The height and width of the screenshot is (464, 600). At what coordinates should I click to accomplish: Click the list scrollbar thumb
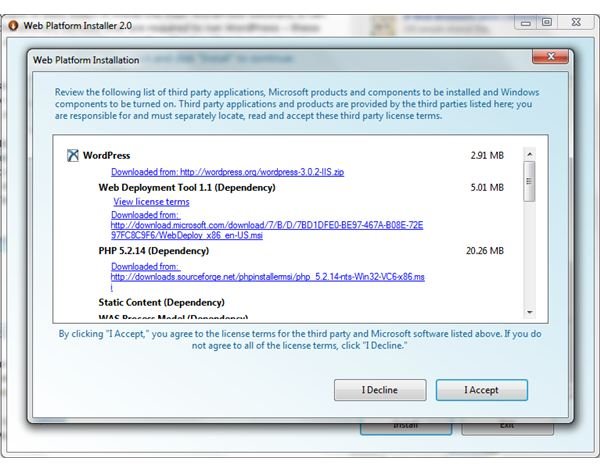530,181
